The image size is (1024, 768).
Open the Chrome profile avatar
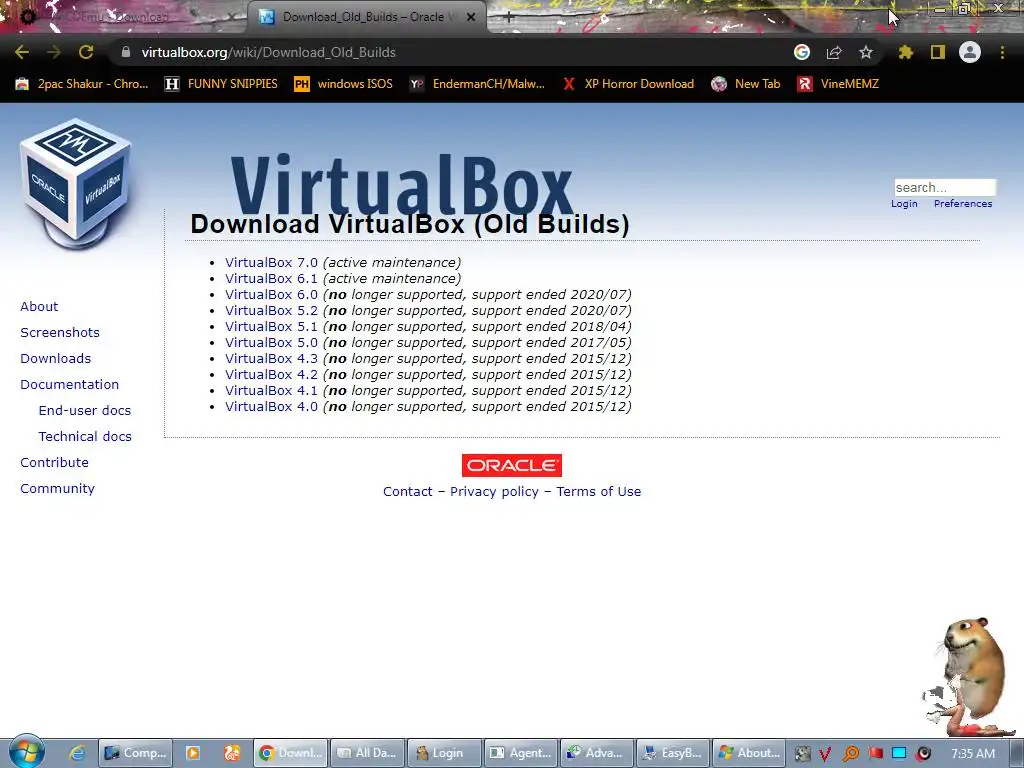970,52
